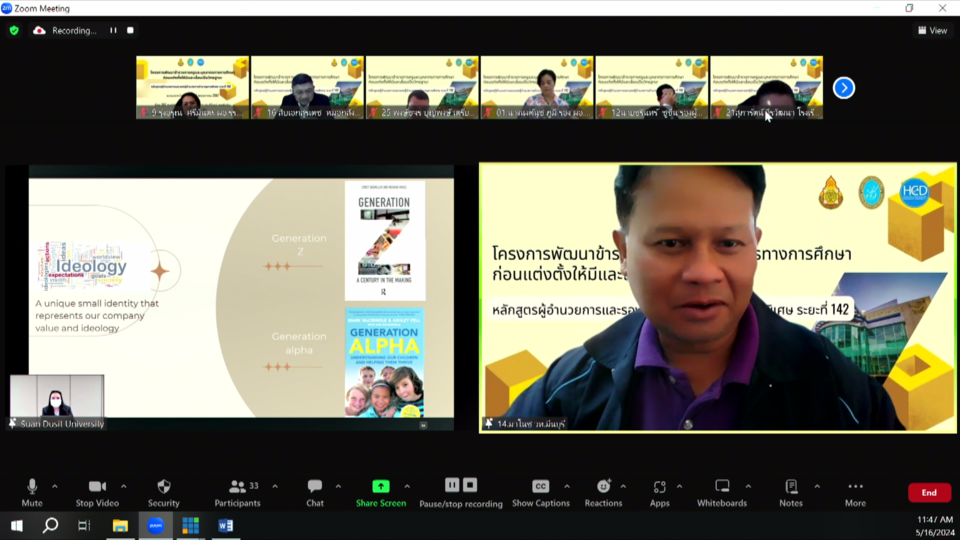Open Notes

[791, 493]
